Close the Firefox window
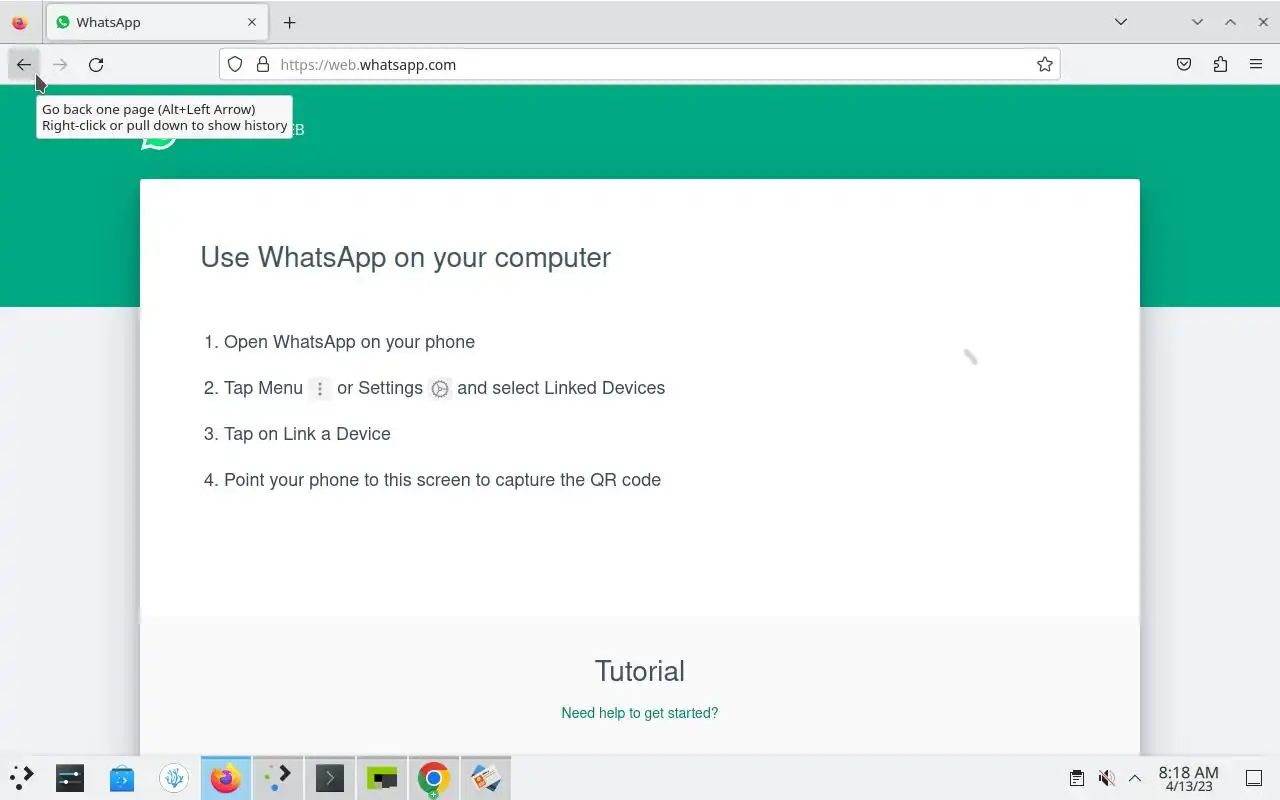 [x=1263, y=22]
